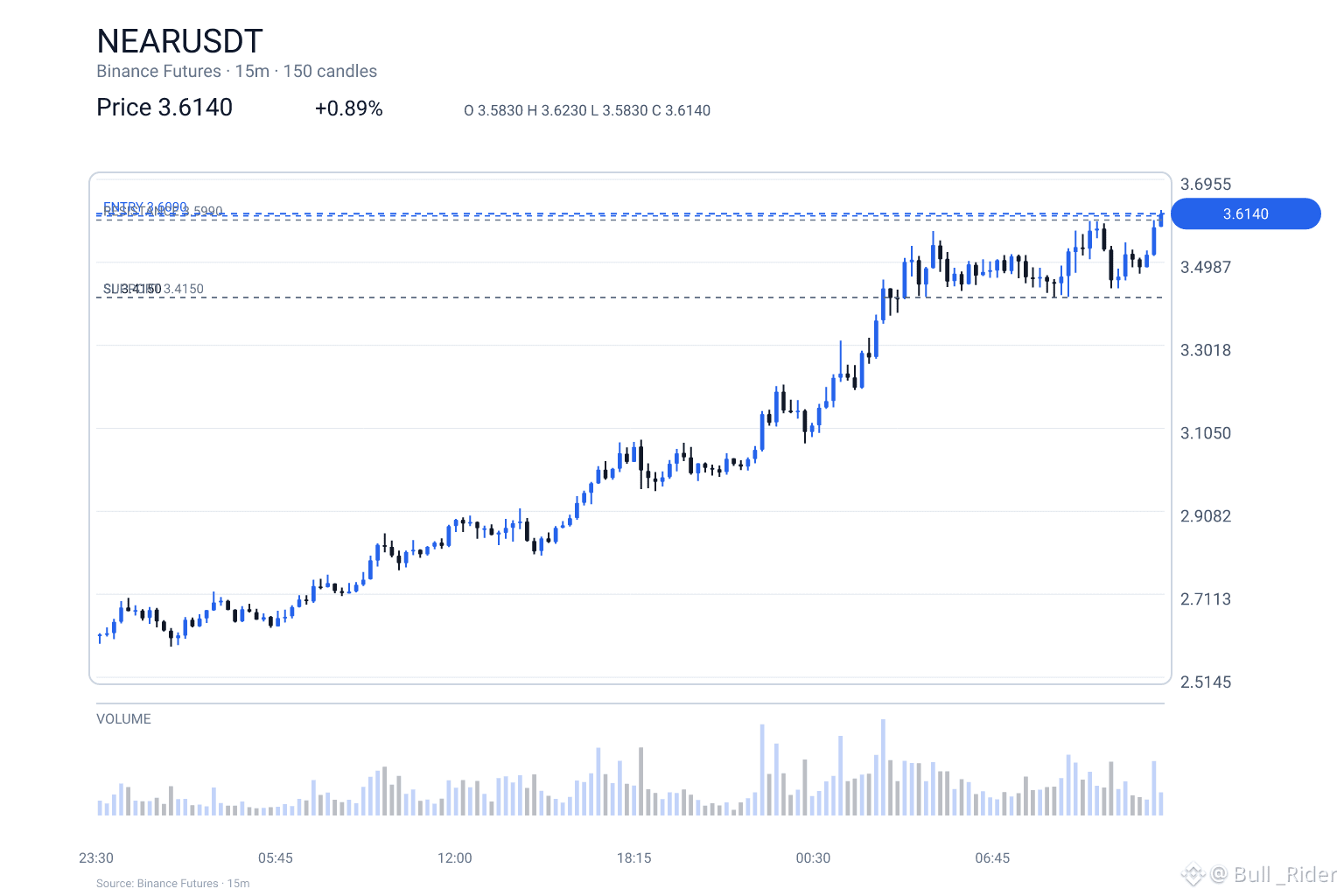
Task: Click the Binance watermark logo icon
Action: point(1193,873)
